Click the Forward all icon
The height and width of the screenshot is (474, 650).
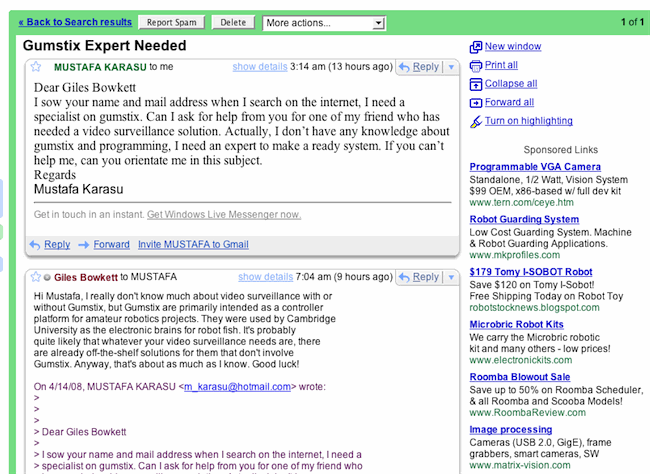click(476, 102)
